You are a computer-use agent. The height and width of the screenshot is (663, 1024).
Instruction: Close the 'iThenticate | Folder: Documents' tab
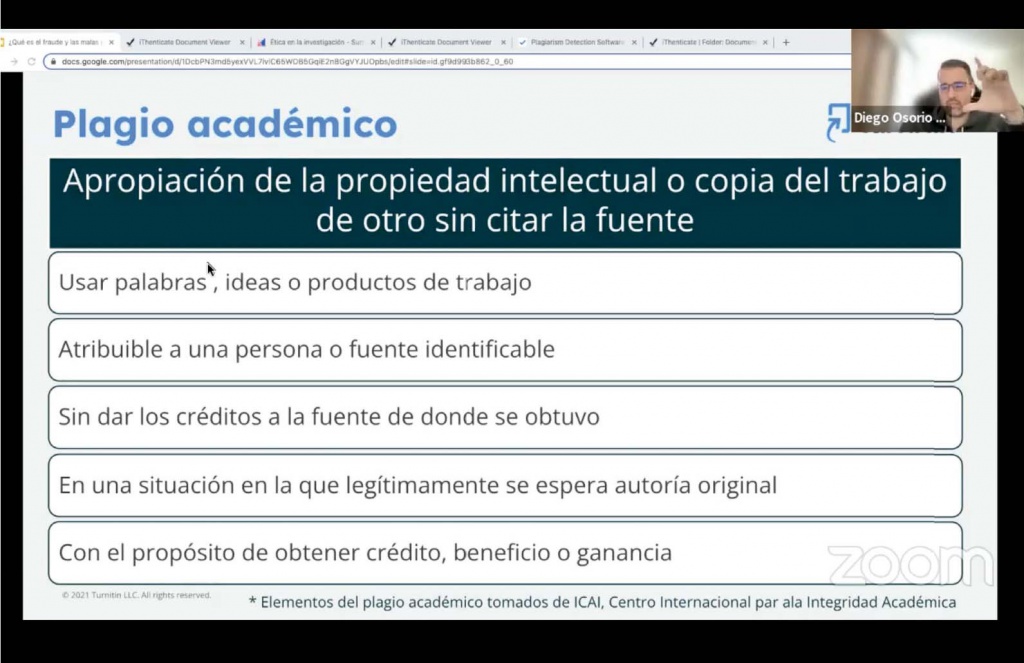[765, 42]
